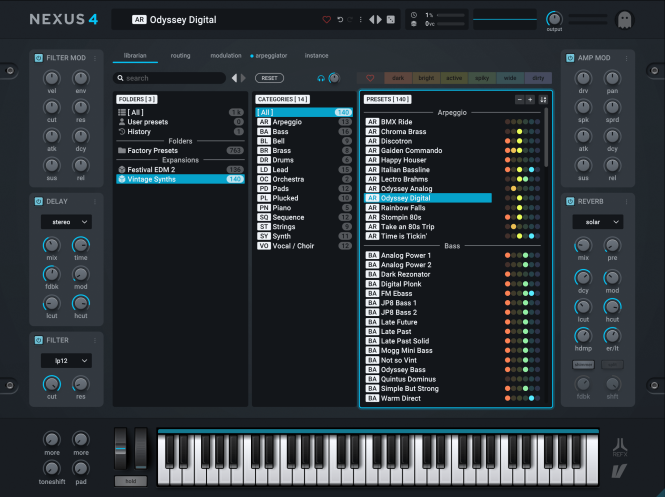Switch to the arpeggiator tab
Screen dimensions: 665x497
pos(271,56)
